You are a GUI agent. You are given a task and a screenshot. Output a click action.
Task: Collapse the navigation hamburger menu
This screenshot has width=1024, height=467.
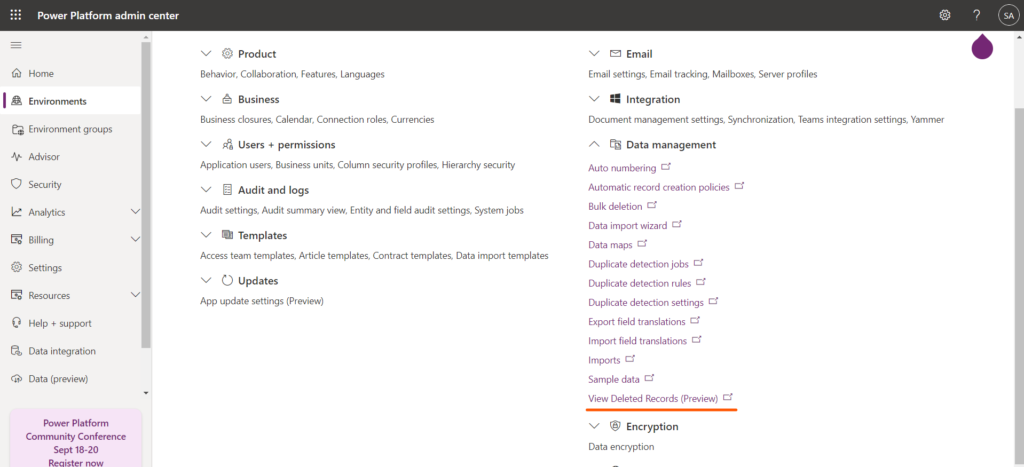point(16,46)
